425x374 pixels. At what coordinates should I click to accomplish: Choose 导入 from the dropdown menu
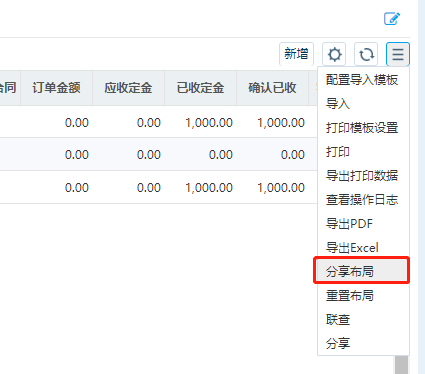point(362,104)
